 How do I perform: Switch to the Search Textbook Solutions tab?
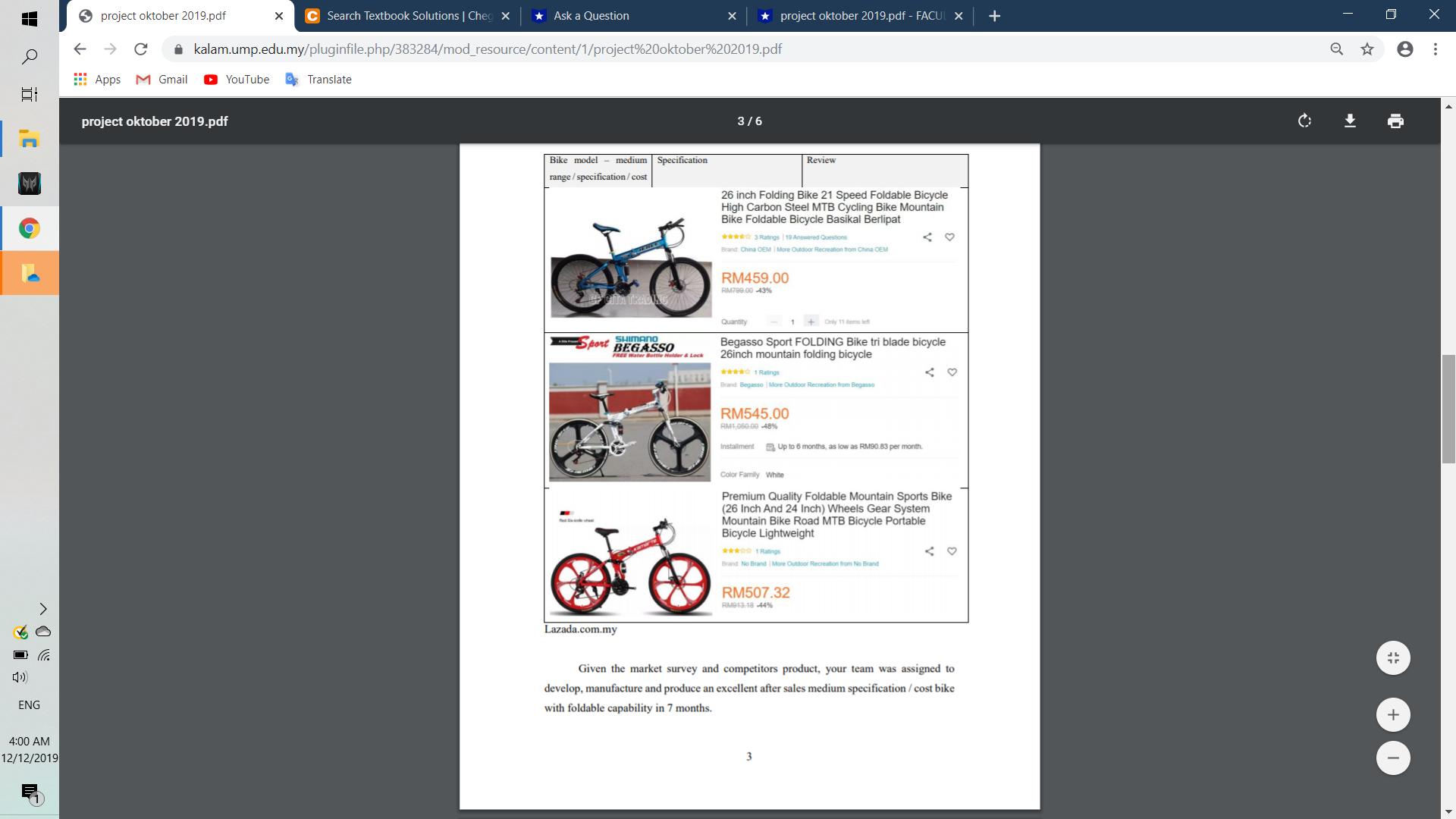tap(400, 15)
